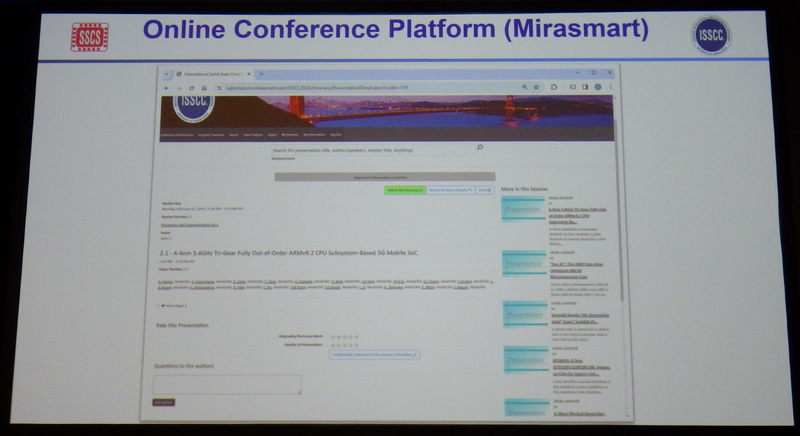The width and height of the screenshot is (800, 436).
Task: Click the site info icon beside the URL
Action: pos(219,88)
